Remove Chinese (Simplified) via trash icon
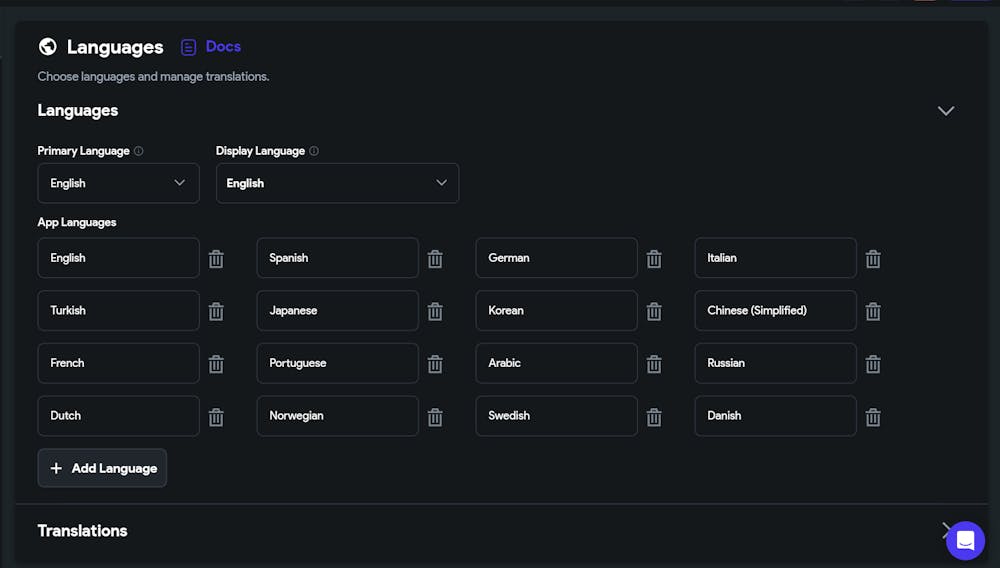 click(873, 311)
